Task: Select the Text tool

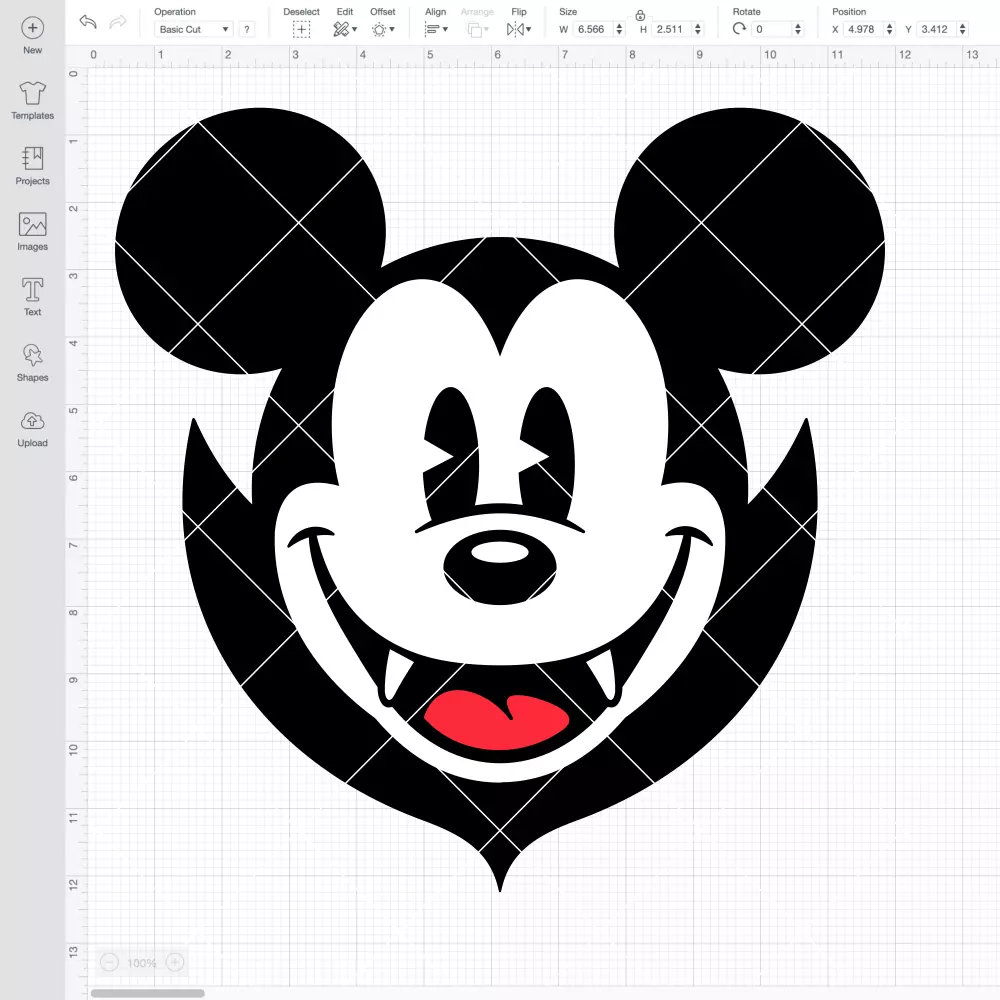Action: (x=33, y=290)
